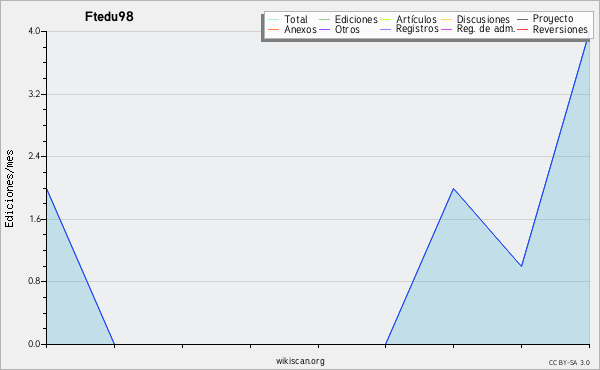Click the Total light-blue color line
Screen dimensions: 600x370
[x=274, y=20]
